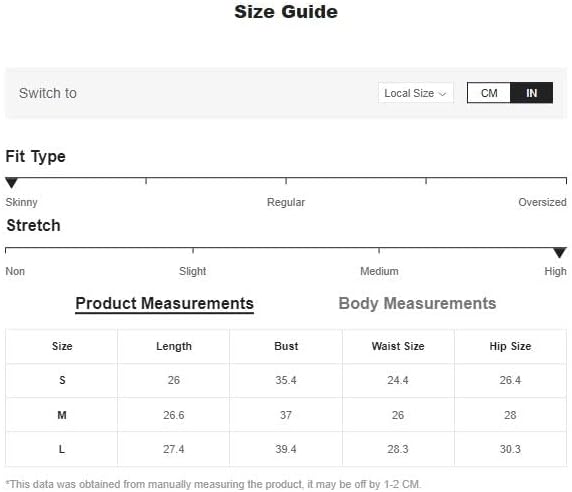Image resolution: width=572 pixels, height=492 pixels.
Task: Click the Local Size chevron arrow
Action: [442, 94]
